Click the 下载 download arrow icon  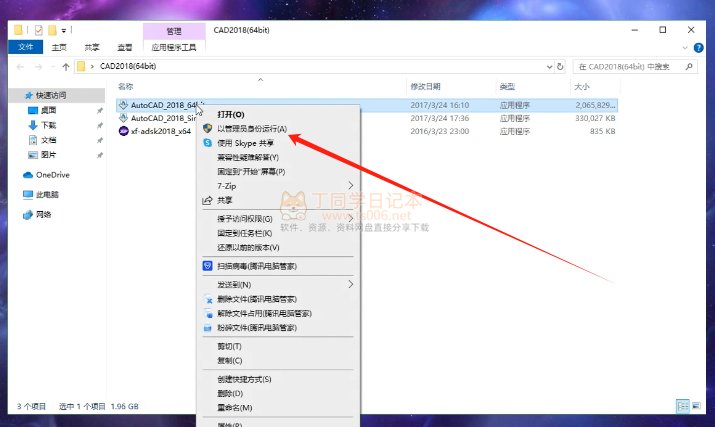point(33,125)
